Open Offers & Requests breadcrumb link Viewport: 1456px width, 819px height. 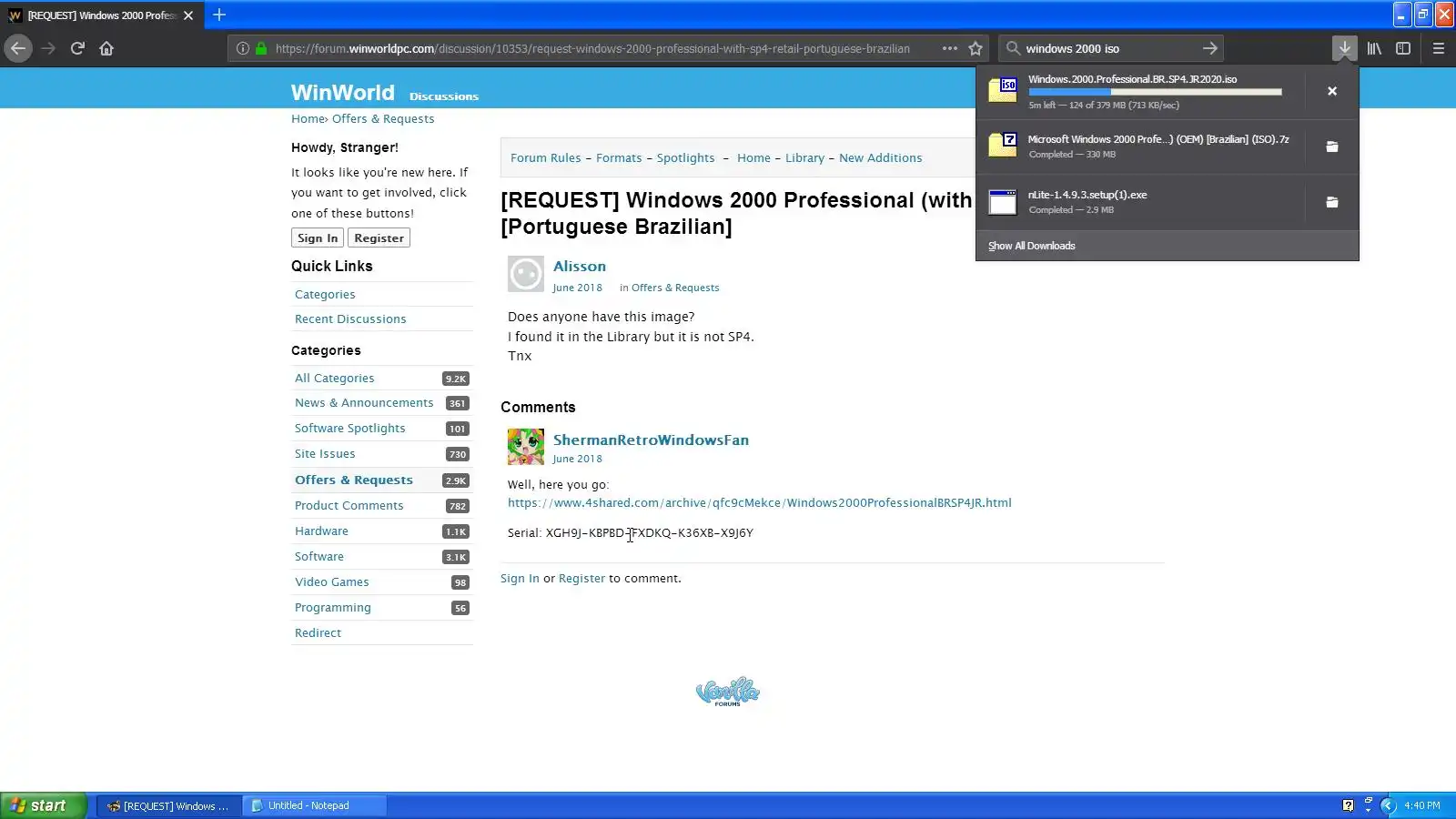click(383, 119)
